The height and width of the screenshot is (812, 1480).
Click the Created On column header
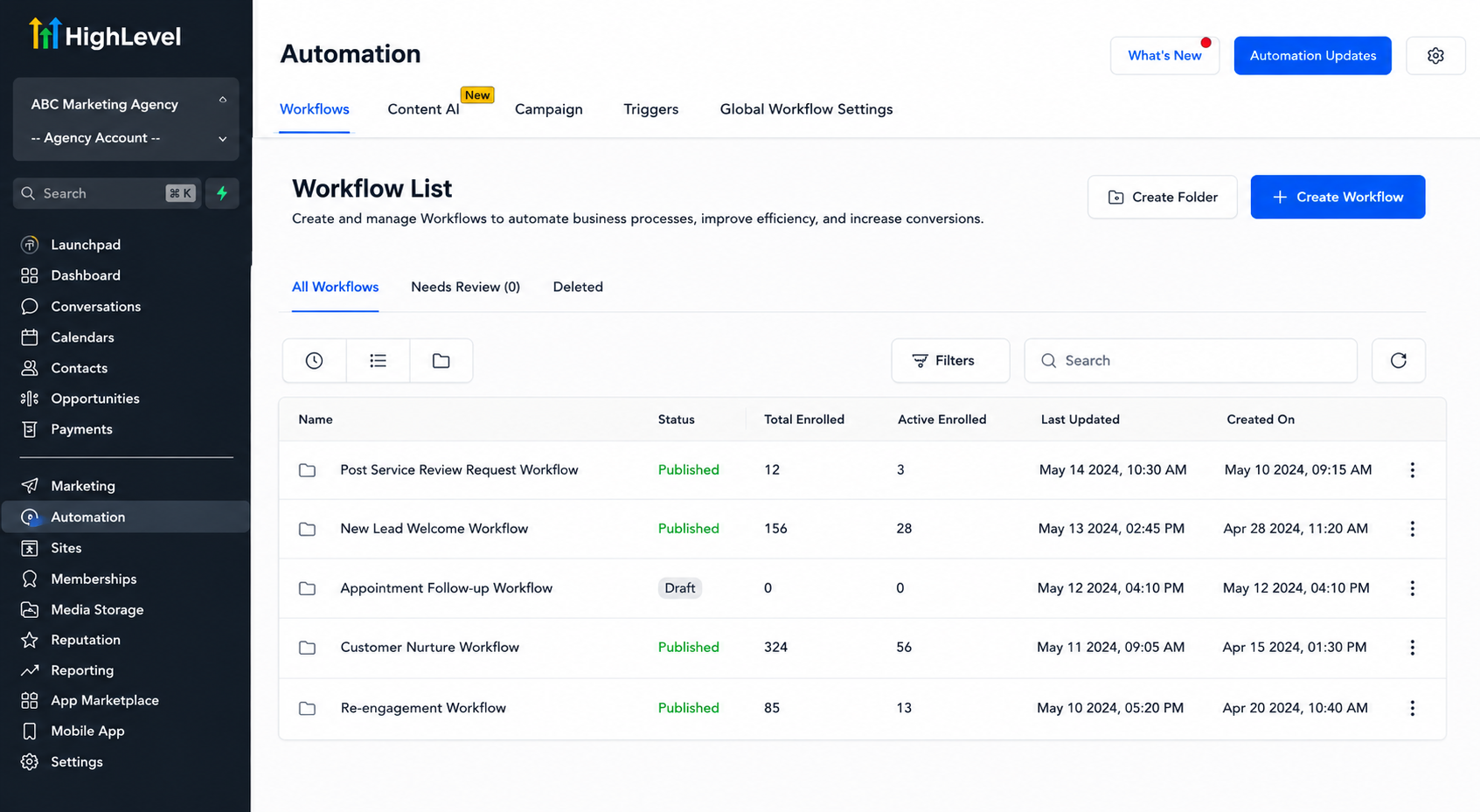[1261, 420]
